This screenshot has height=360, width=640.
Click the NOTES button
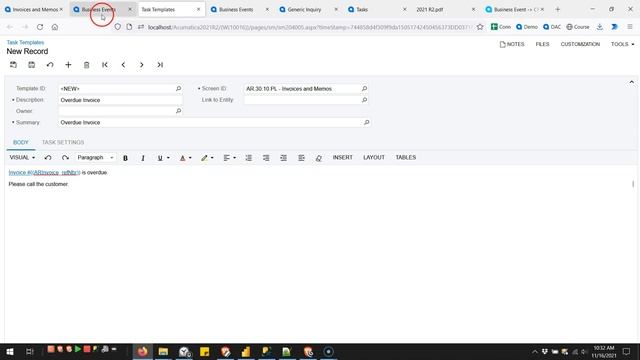[512, 44]
